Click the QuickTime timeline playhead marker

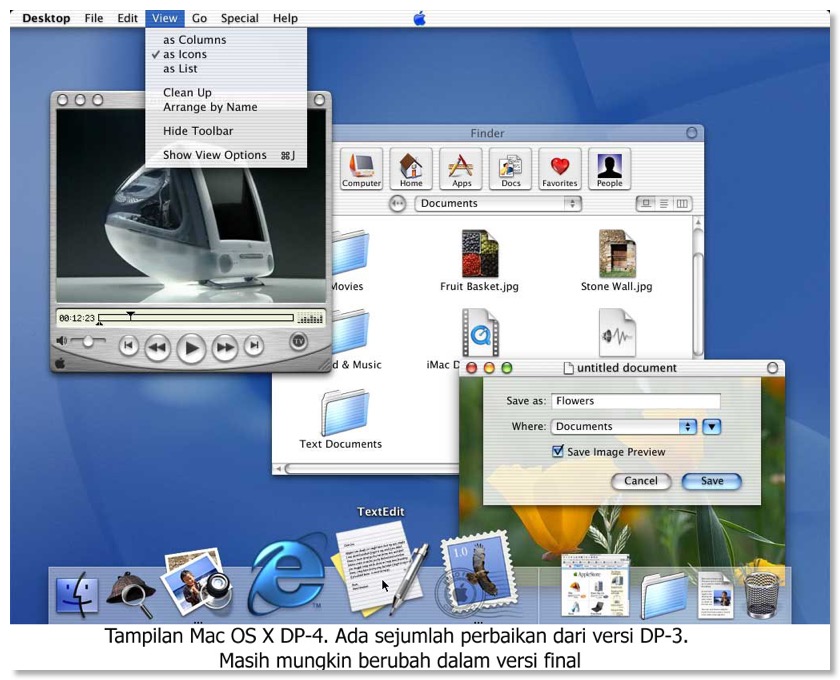tap(130, 315)
